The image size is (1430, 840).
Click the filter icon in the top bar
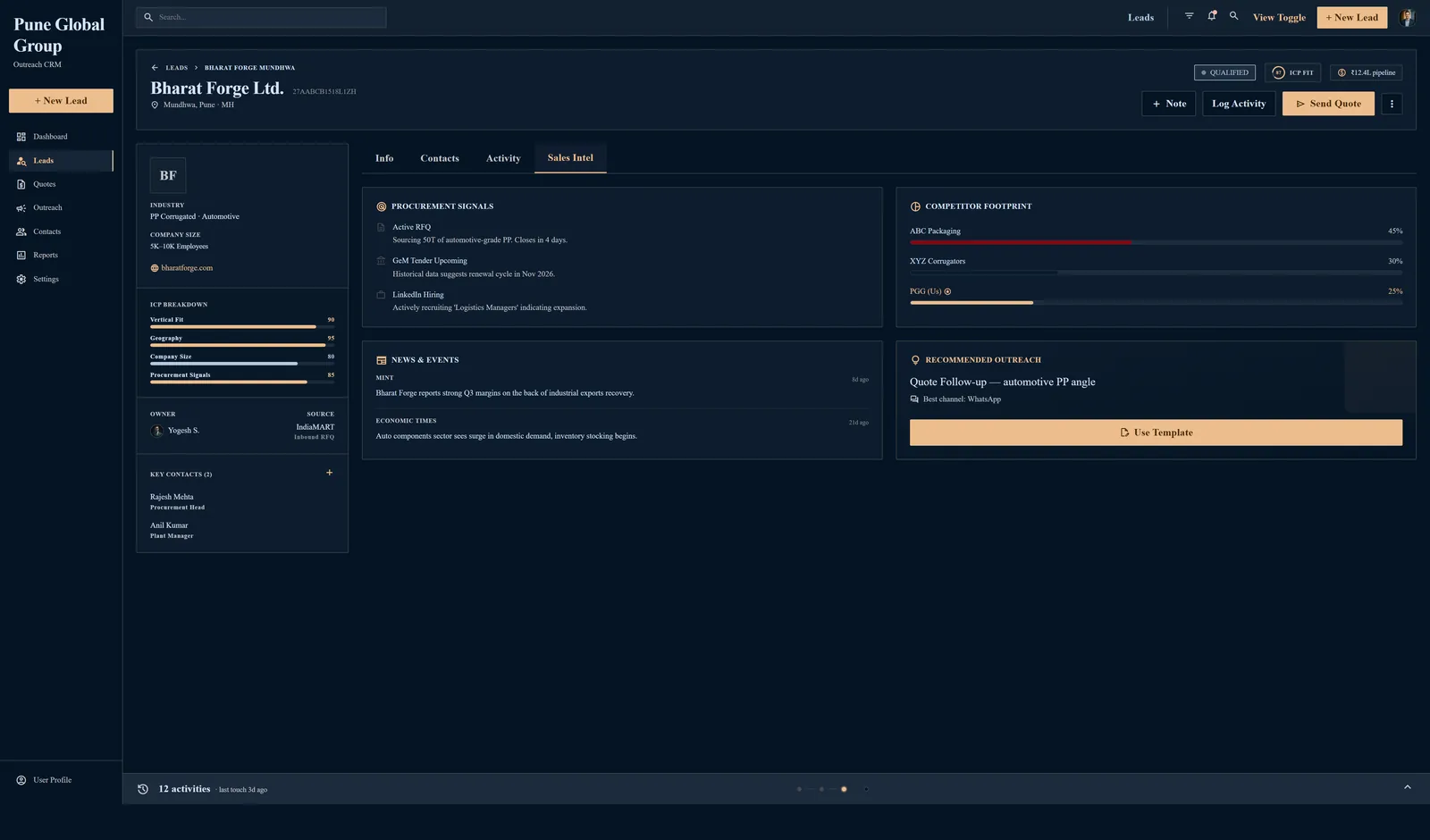(1189, 16)
